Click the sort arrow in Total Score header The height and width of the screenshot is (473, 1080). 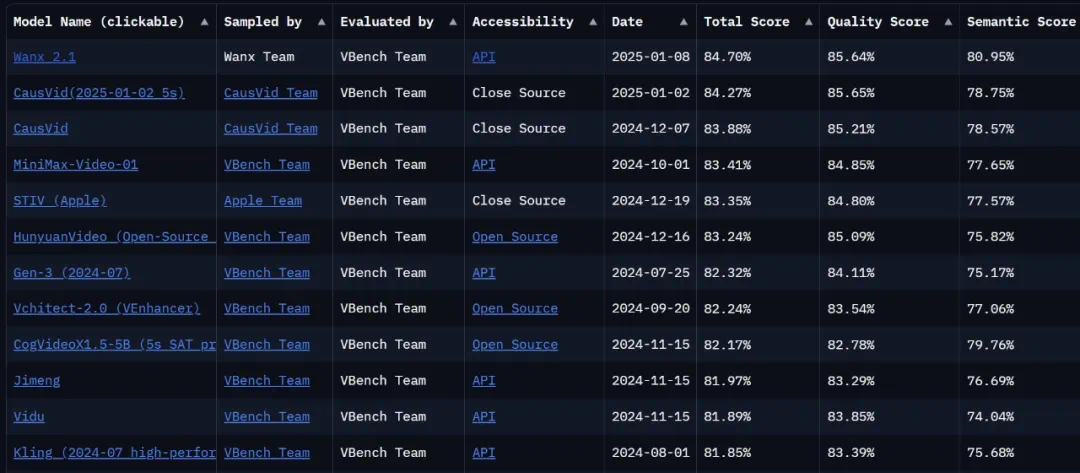(808, 21)
